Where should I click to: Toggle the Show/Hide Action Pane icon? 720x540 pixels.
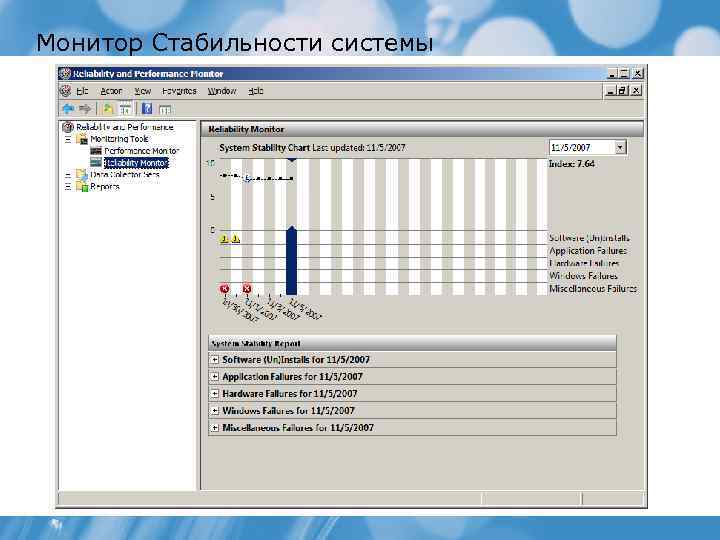165,109
